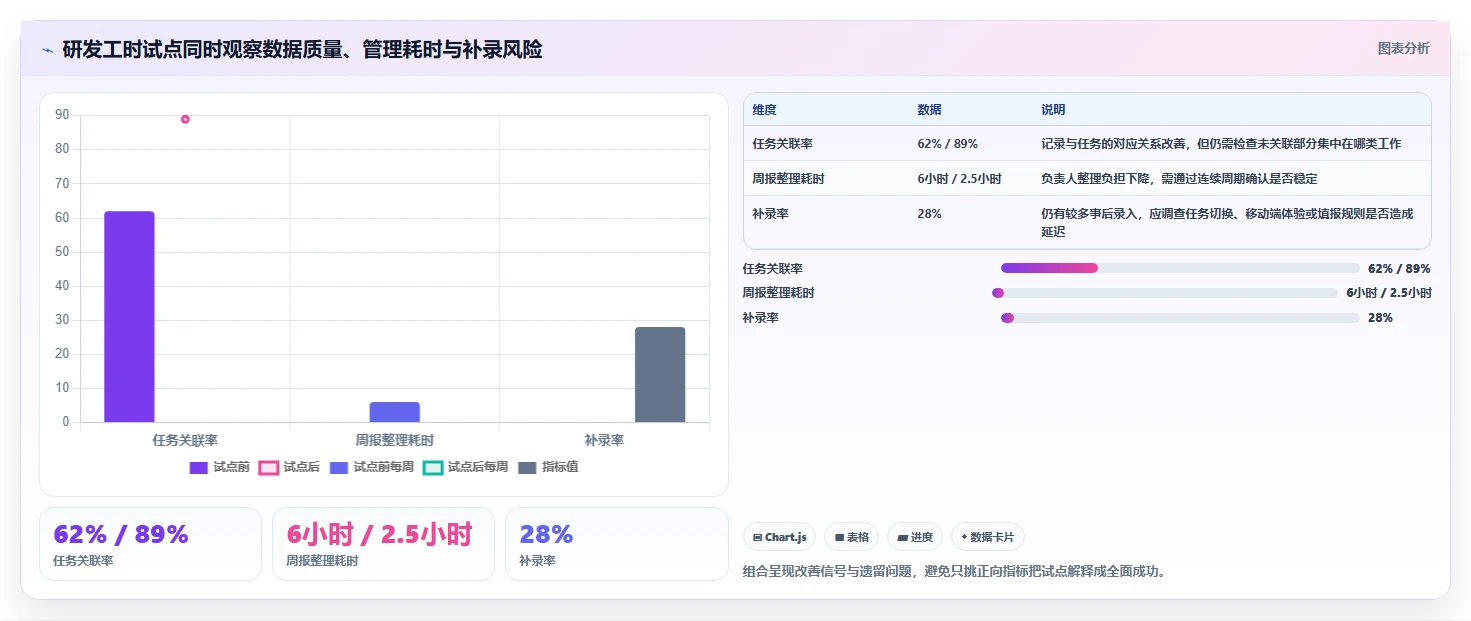Select the 62% / 89% table cell
Screen dimensions: 1471x621
coord(947,144)
